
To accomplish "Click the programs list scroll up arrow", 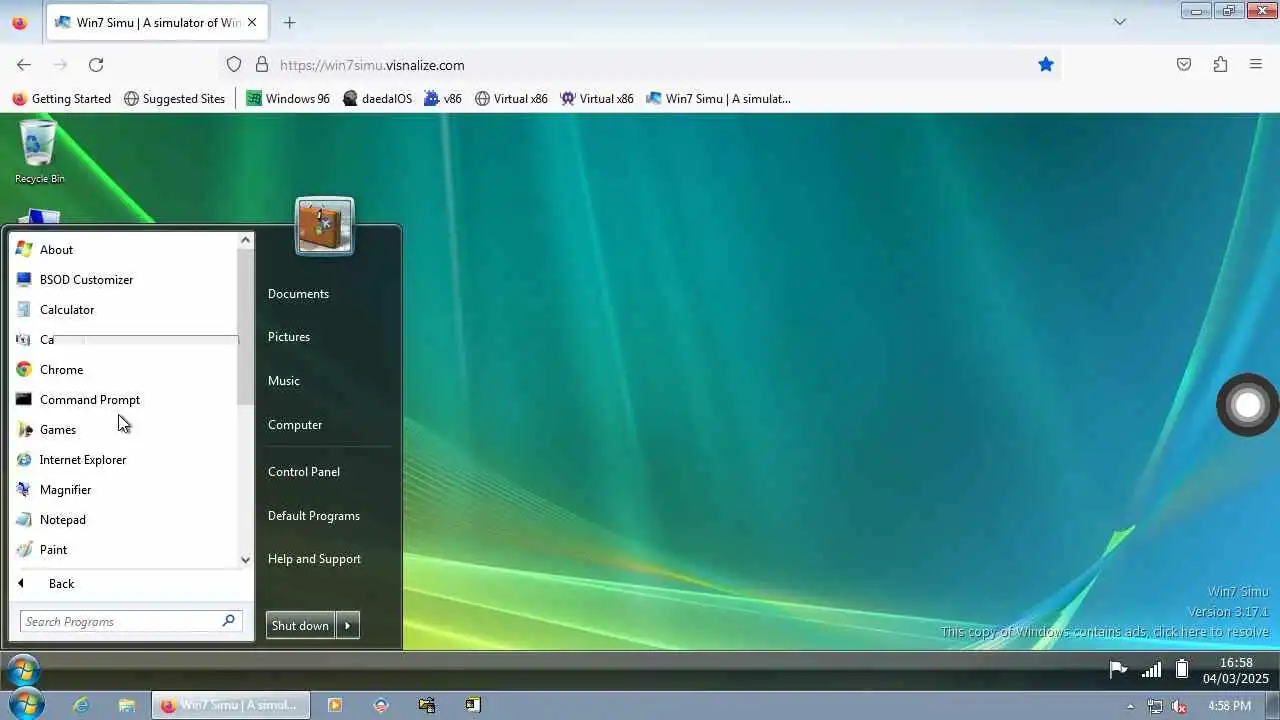I will (x=245, y=240).
